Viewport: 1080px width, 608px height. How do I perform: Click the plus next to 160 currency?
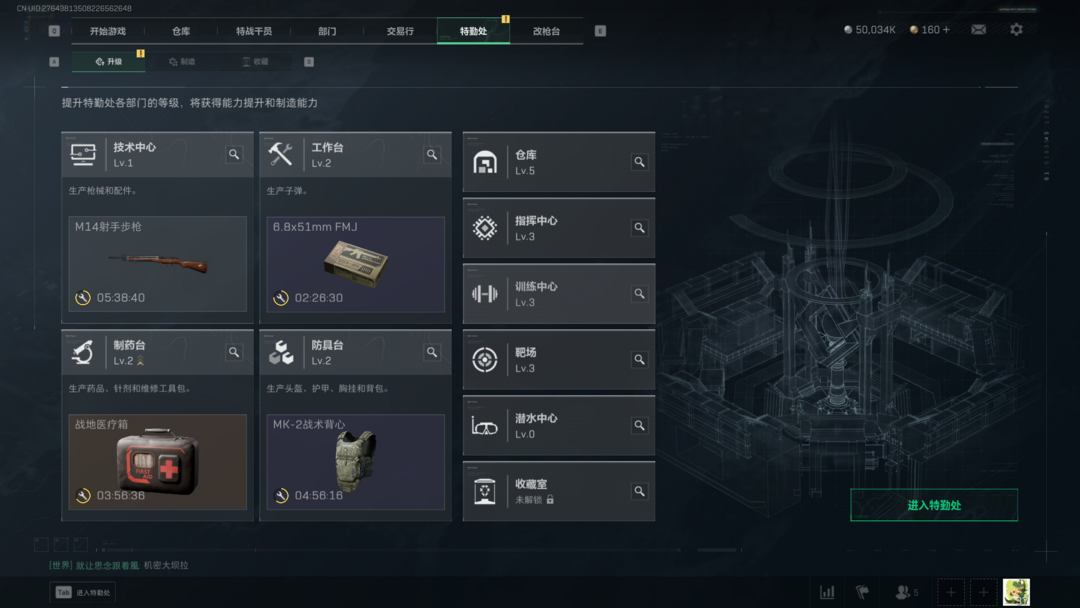[946, 30]
